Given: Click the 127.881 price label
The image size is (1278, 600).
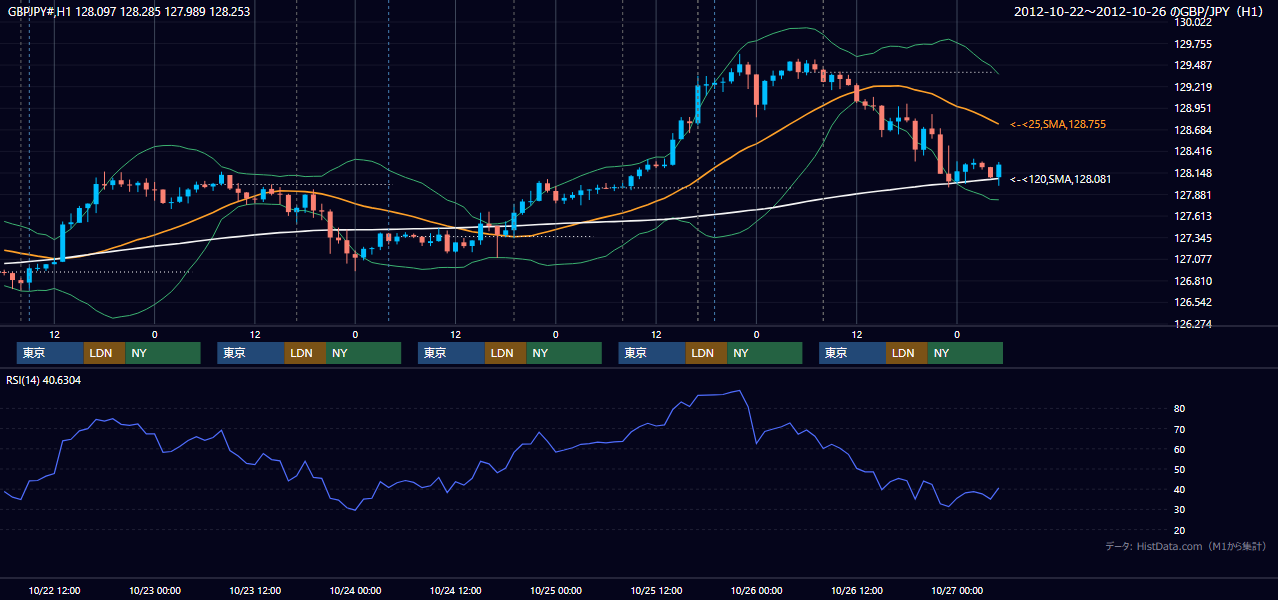Looking at the screenshot, I should 1194,195.
